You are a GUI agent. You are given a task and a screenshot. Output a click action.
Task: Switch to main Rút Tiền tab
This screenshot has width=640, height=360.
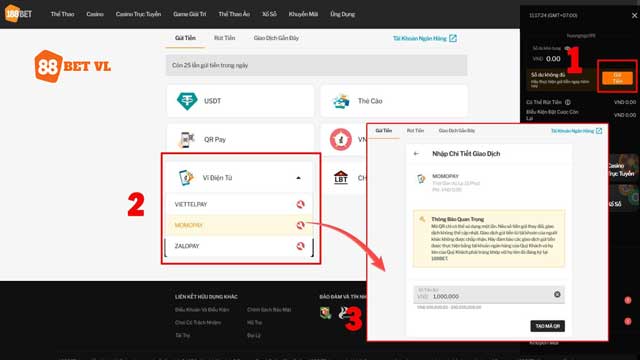click(224, 38)
